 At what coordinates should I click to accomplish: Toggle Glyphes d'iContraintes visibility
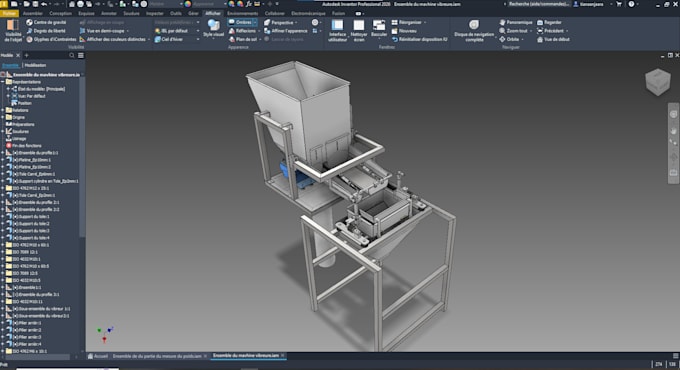(51, 39)
